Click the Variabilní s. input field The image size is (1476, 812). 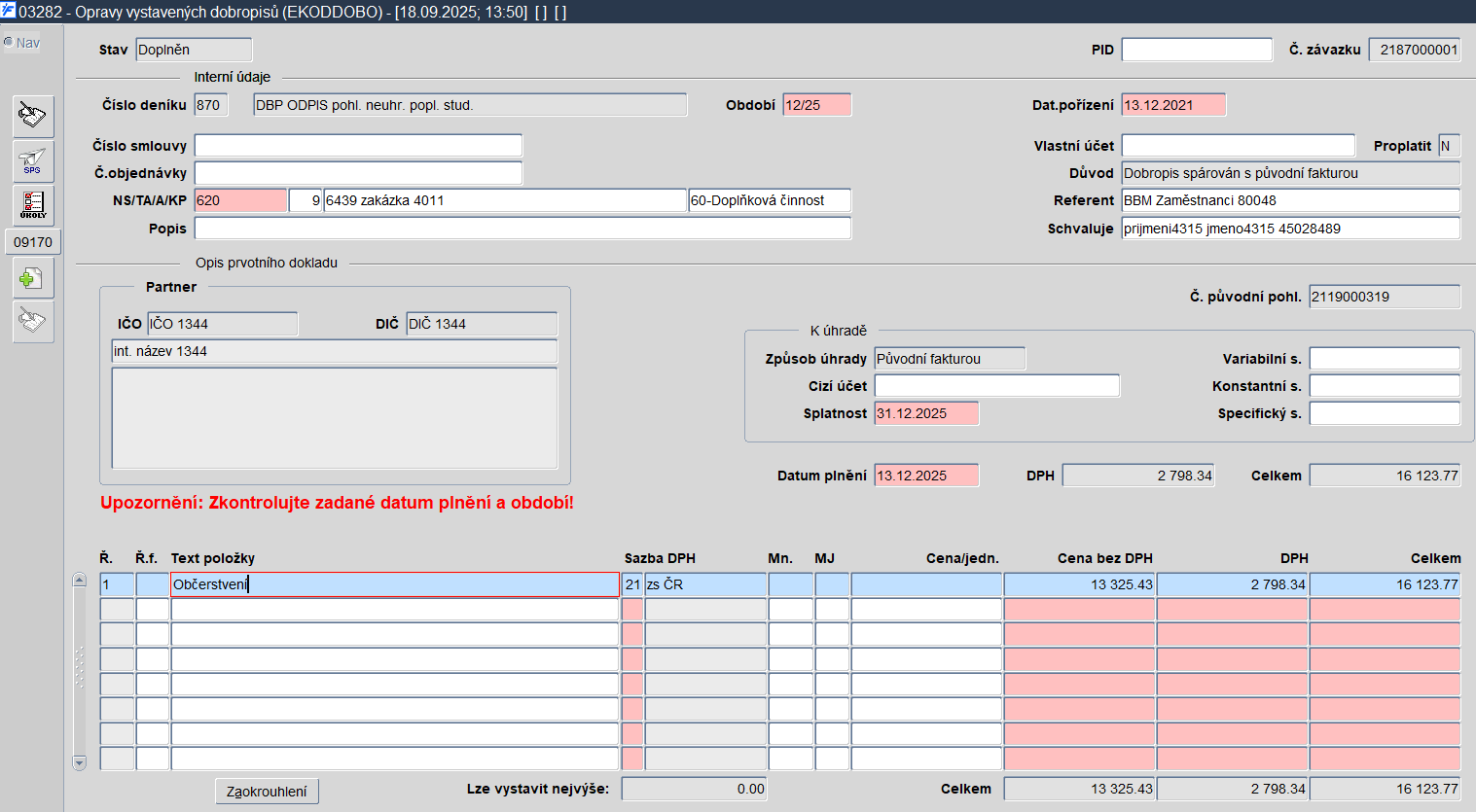1384,359
